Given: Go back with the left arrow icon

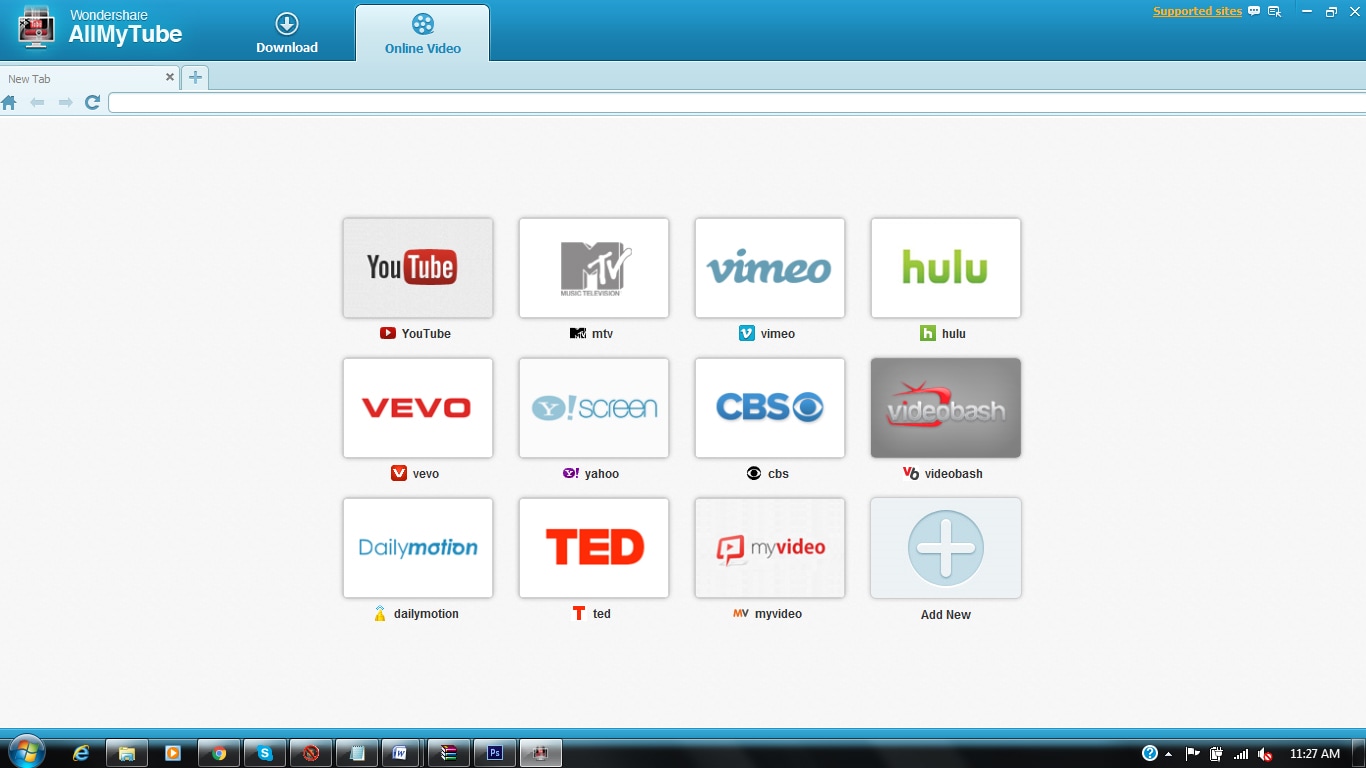Looking at the screenshot, I should point(37,102).
